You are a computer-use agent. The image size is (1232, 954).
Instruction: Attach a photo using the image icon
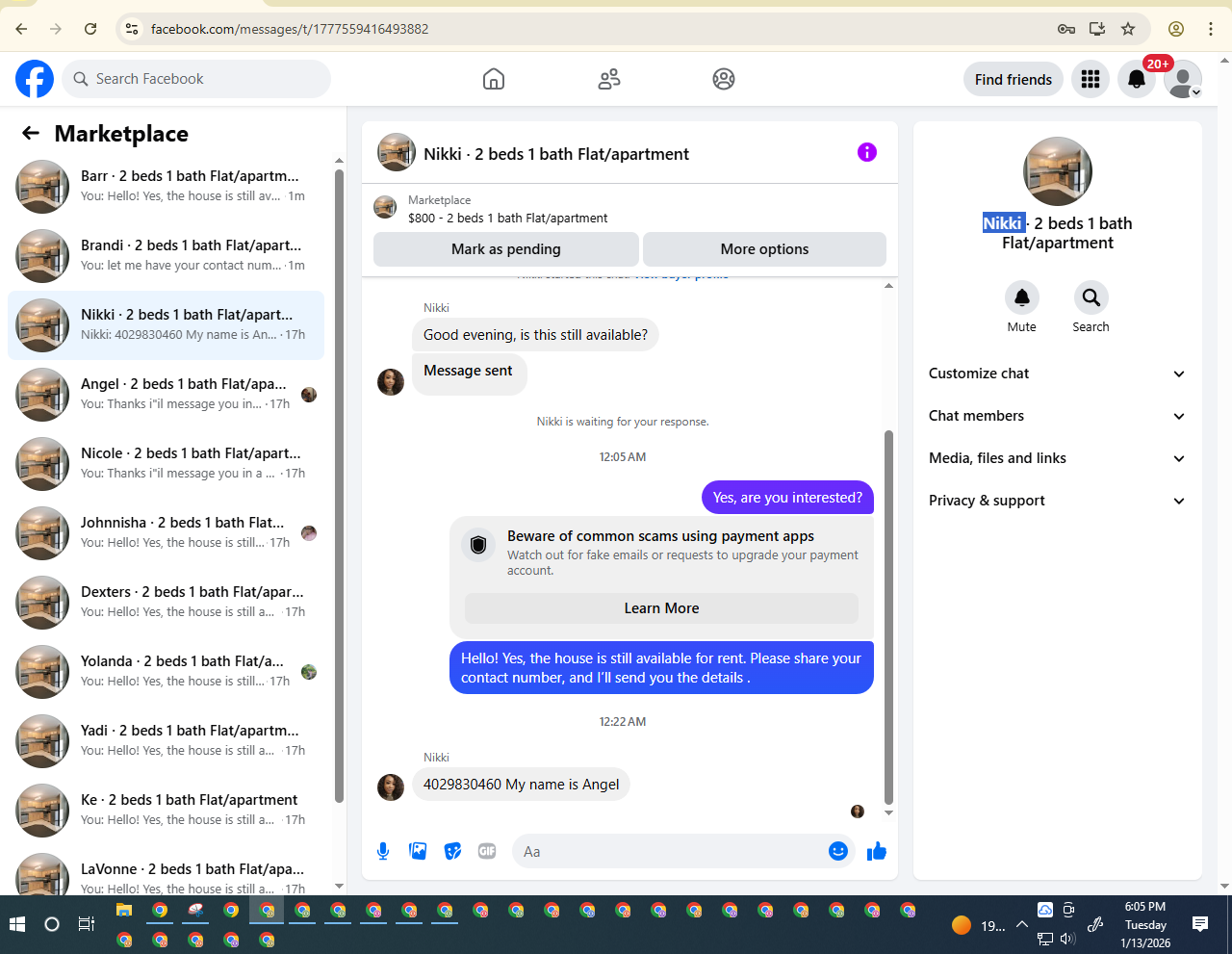[418, 851]
